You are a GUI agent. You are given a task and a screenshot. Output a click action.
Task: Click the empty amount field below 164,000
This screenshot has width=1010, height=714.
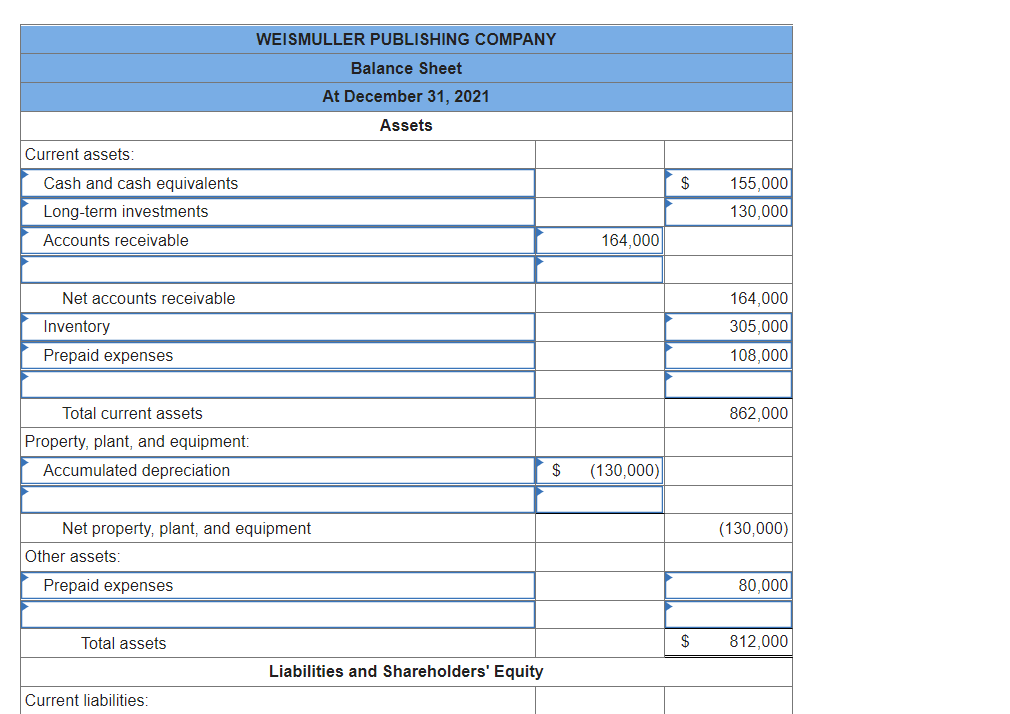(x=598, y=268)
